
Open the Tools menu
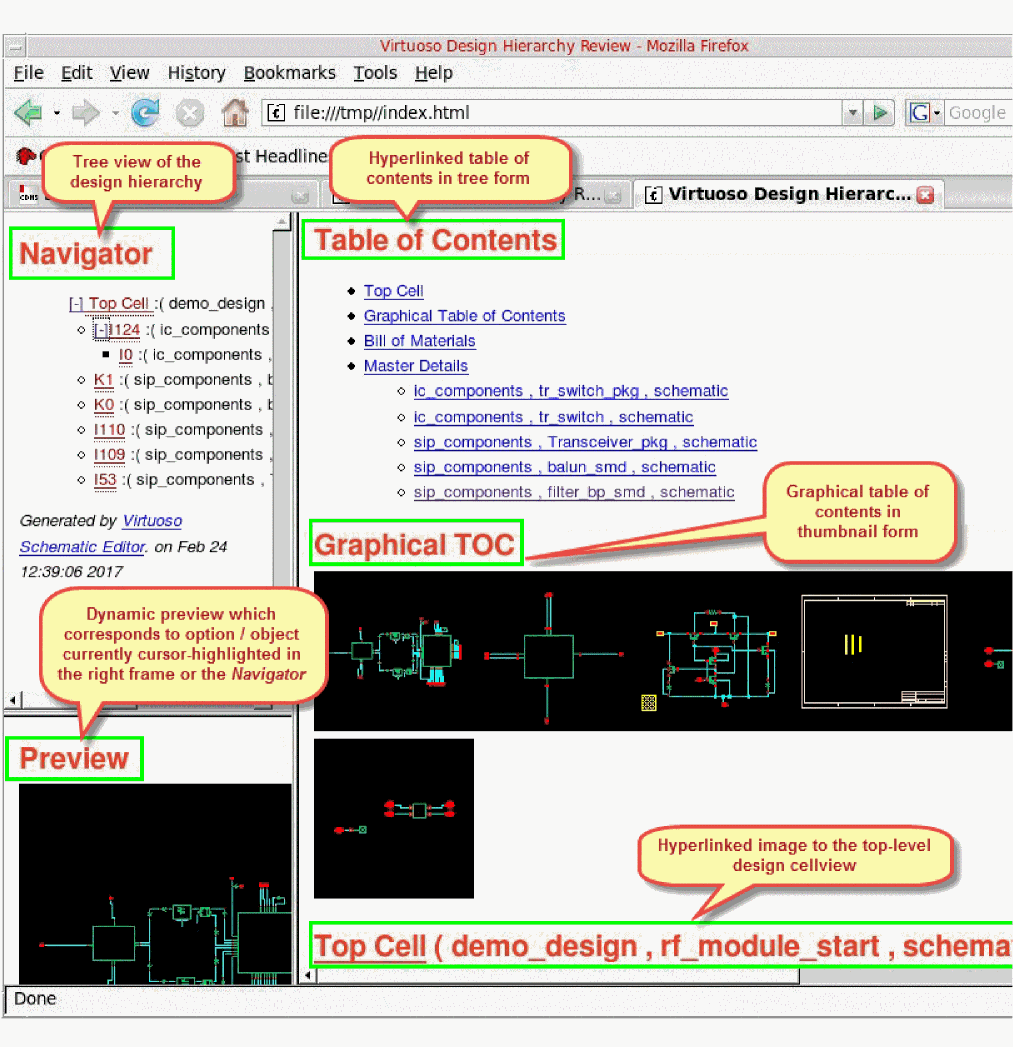click(375, 73)
